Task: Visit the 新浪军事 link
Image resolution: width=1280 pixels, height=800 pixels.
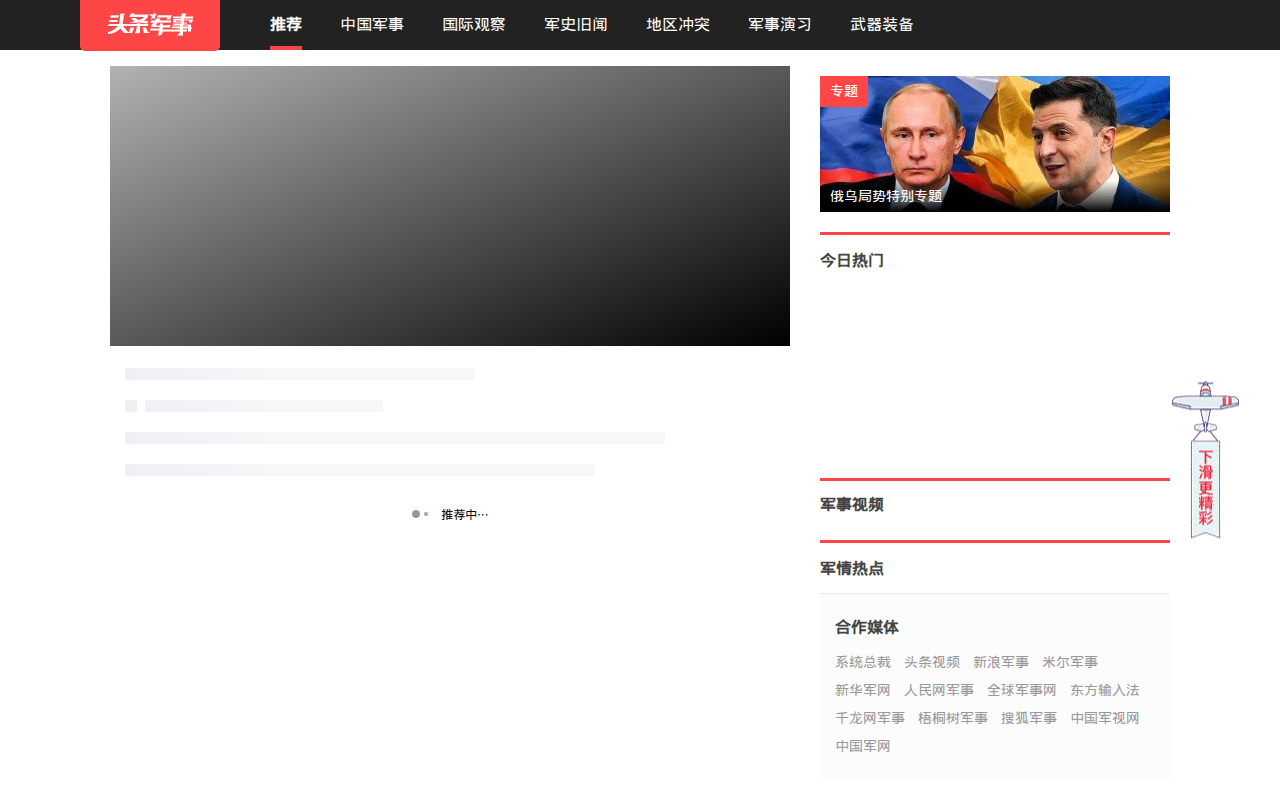Action: tap(1001, 662)
